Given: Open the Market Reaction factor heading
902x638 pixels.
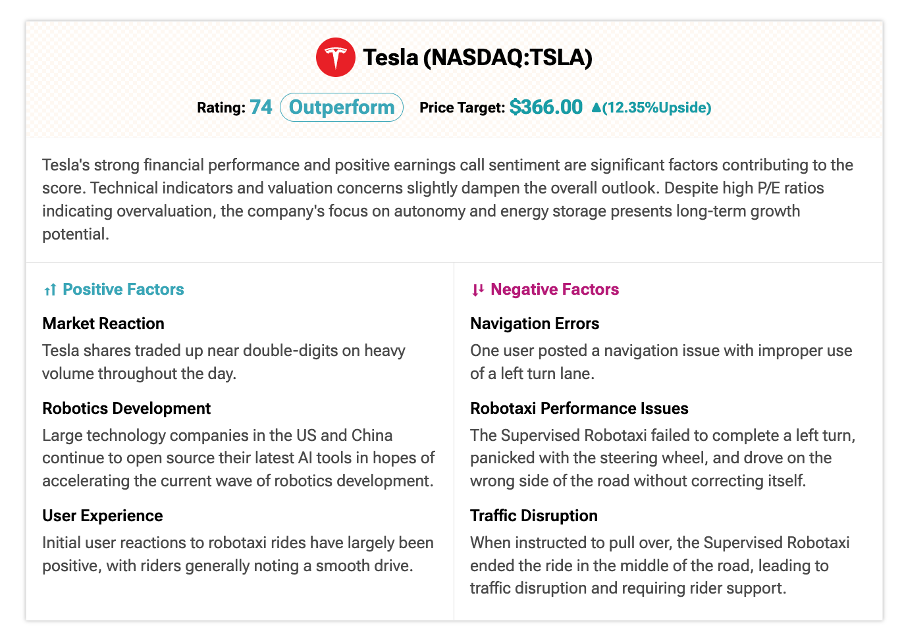Looking at the screenshot, I should [104, 323].
